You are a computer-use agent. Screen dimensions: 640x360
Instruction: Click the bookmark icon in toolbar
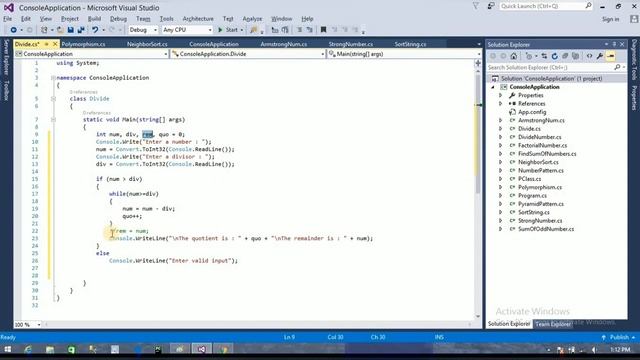click(x=323, y=30)
